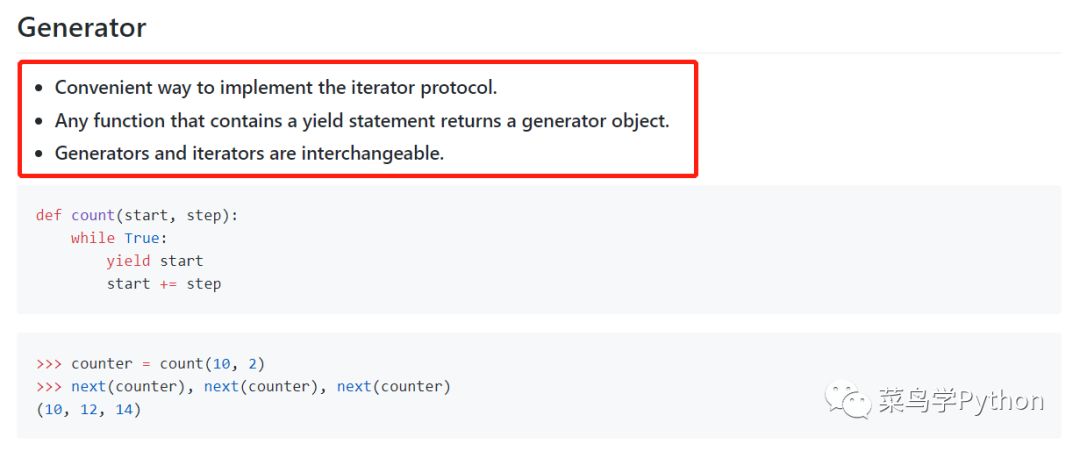
Task: Click the 'while' keyword in code block
Action: click(93, 238)
